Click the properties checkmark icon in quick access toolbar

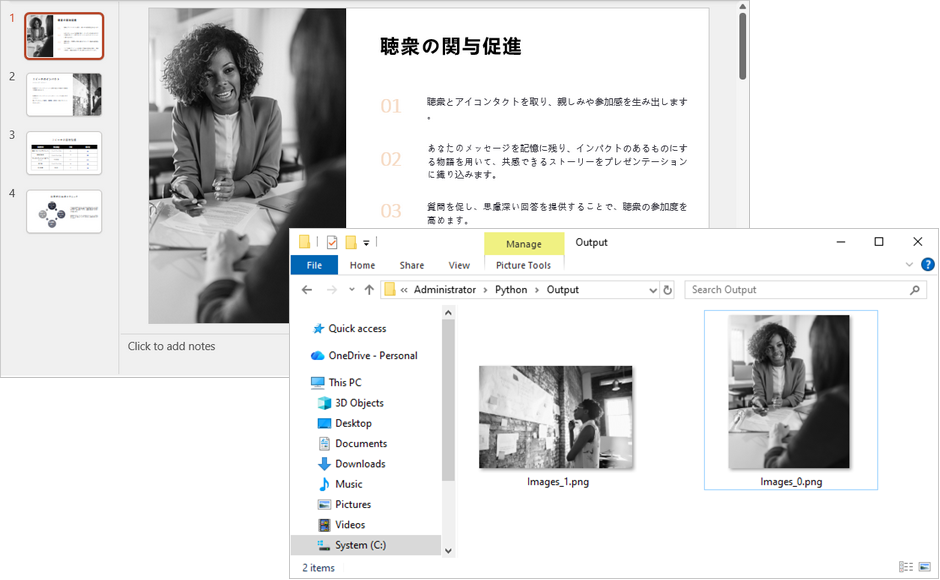click(x=332, y=242)
